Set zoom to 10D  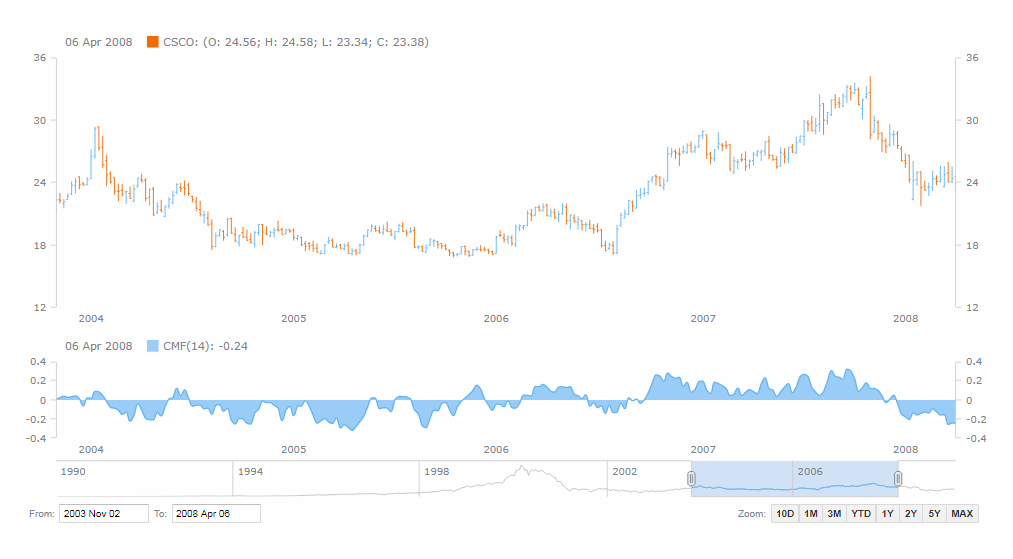785,514
